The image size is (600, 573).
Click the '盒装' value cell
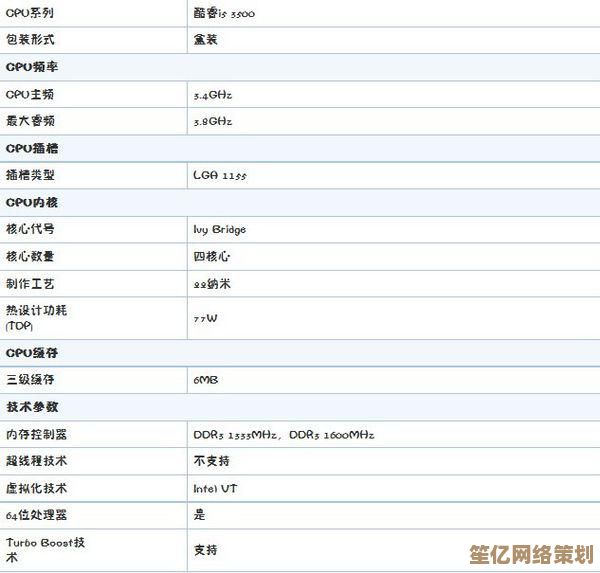(x=205, y=39)
